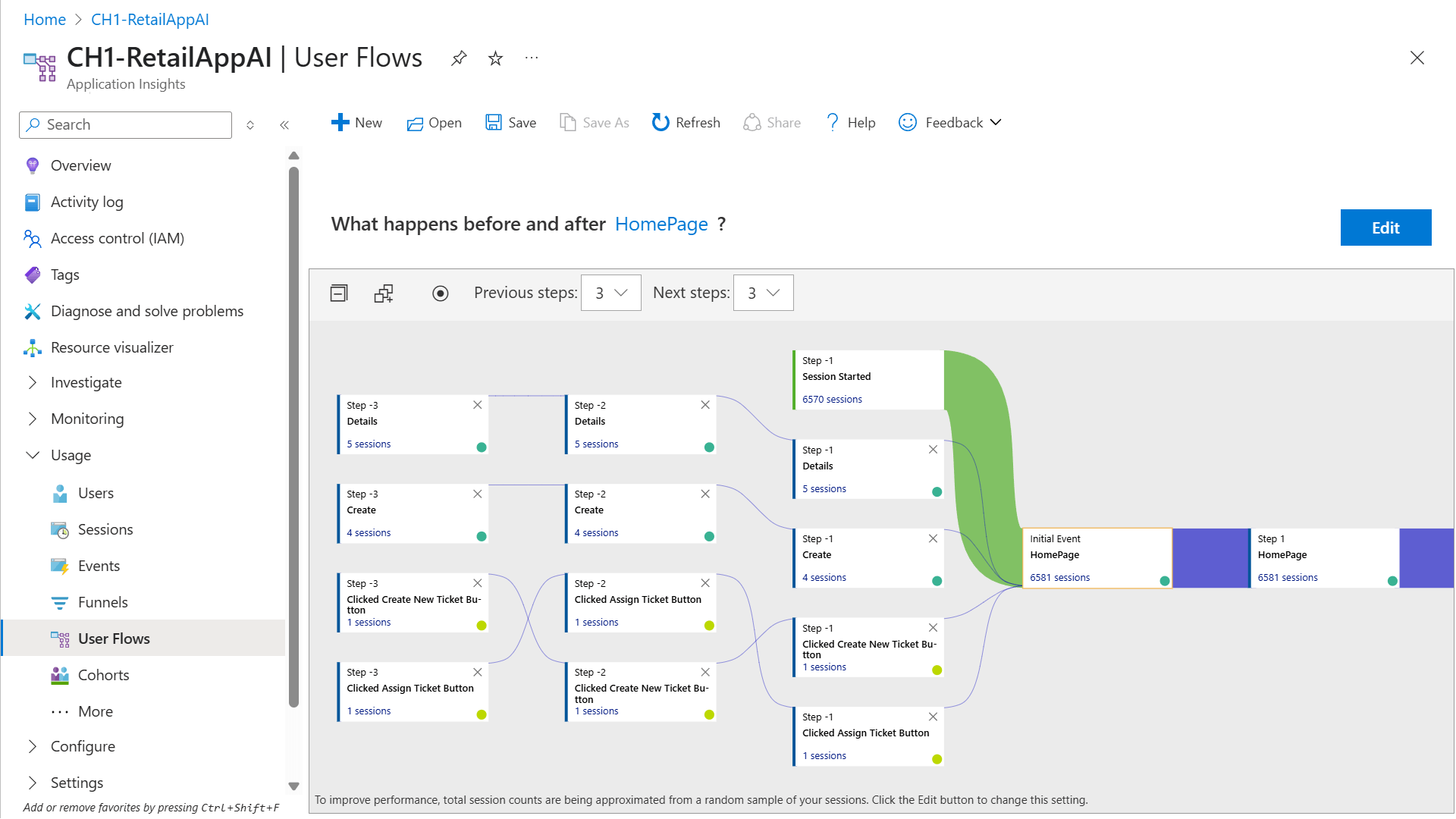
Task: Mark the page as favorite with star
Action: [x=495, y=58]
